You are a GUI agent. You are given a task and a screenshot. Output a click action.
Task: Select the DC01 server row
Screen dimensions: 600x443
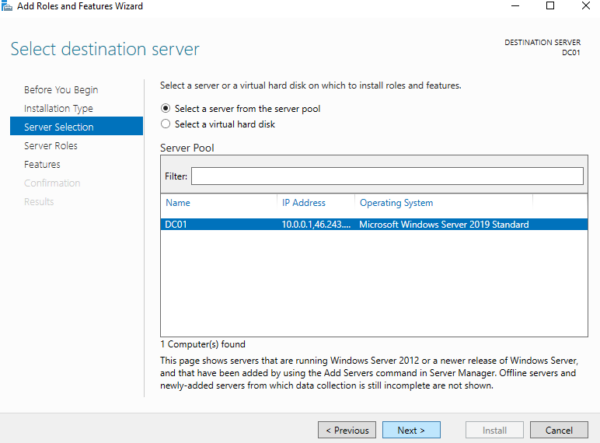point(370,224)
